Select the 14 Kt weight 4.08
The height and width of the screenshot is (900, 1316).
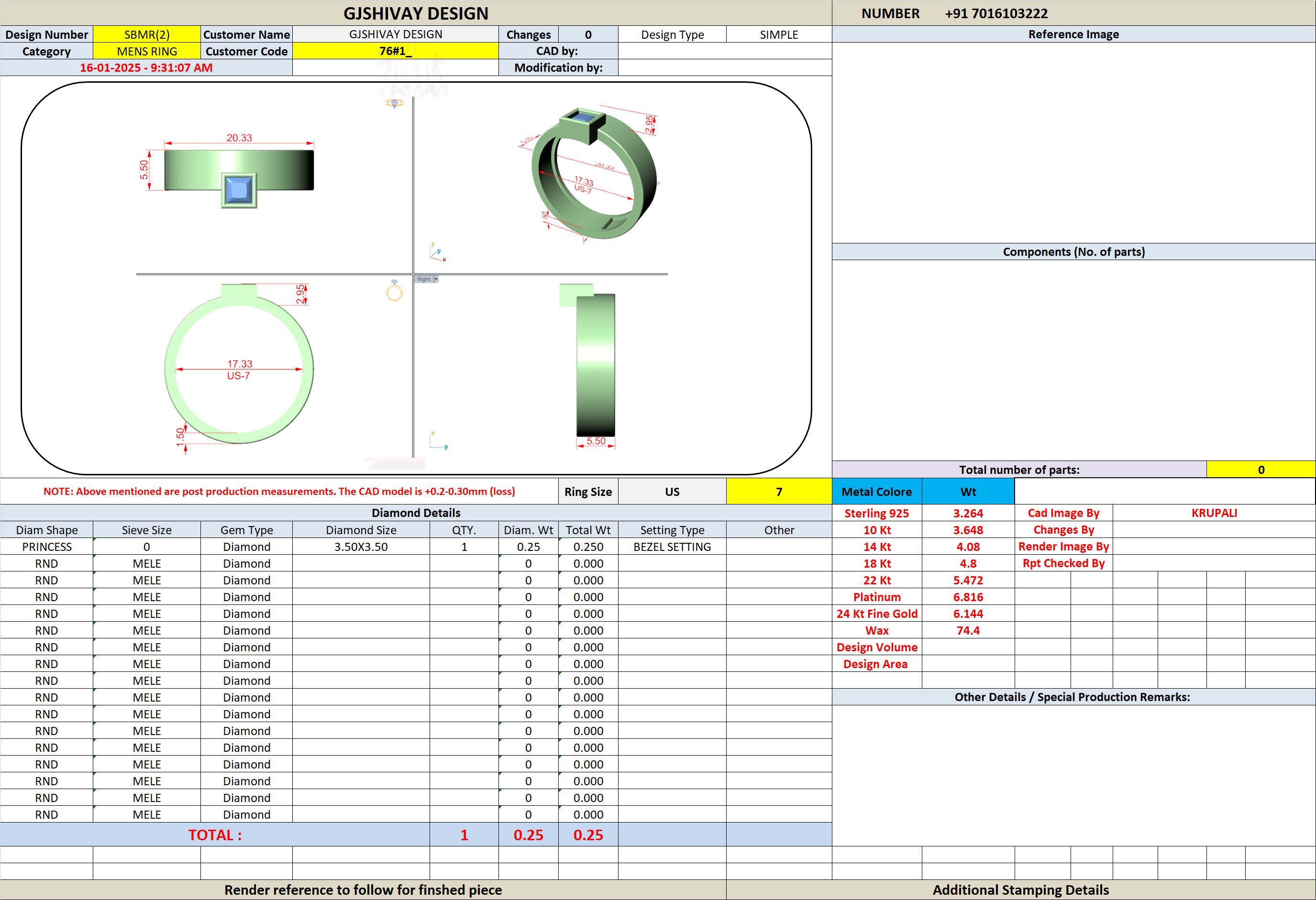968,546
